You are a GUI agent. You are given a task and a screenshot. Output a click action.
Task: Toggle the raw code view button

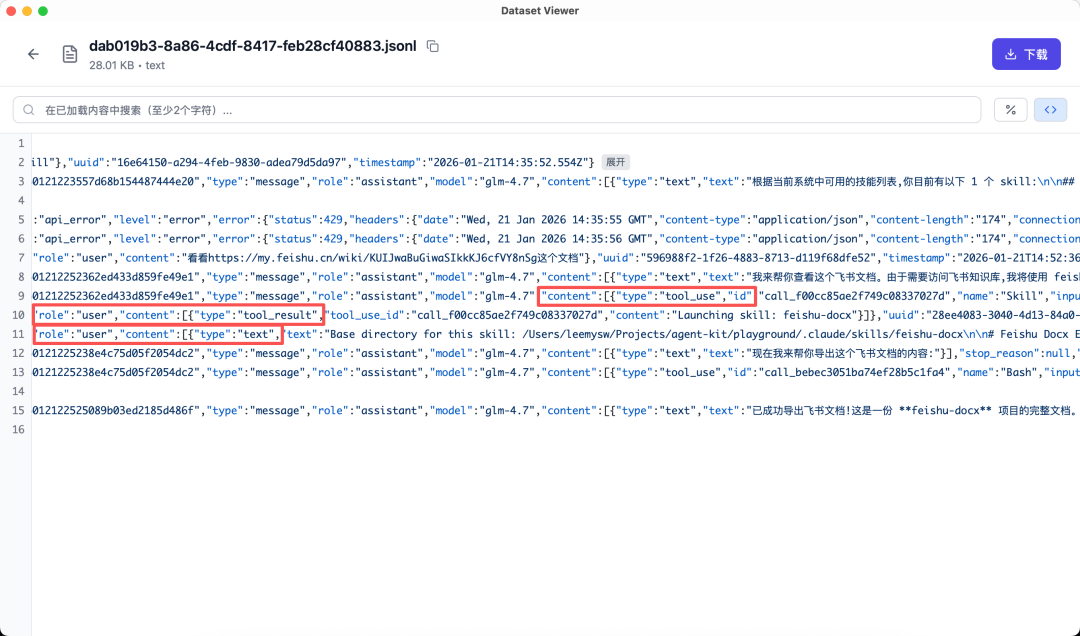(x=1050, y=110)
